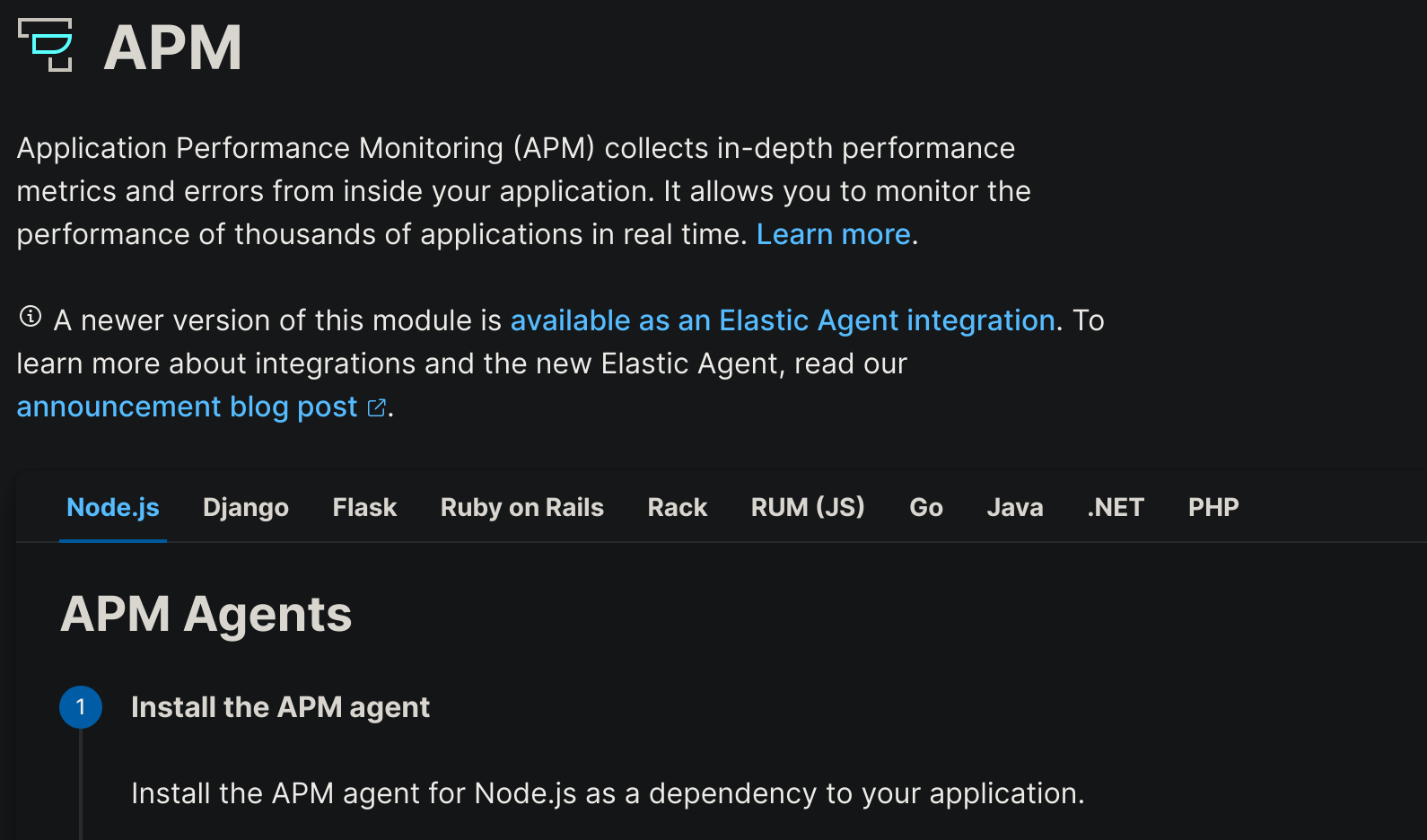Viewport: 1427px width, 840px height.
Task: Click the Install the APM agent step title
Action: pos(280,707)
